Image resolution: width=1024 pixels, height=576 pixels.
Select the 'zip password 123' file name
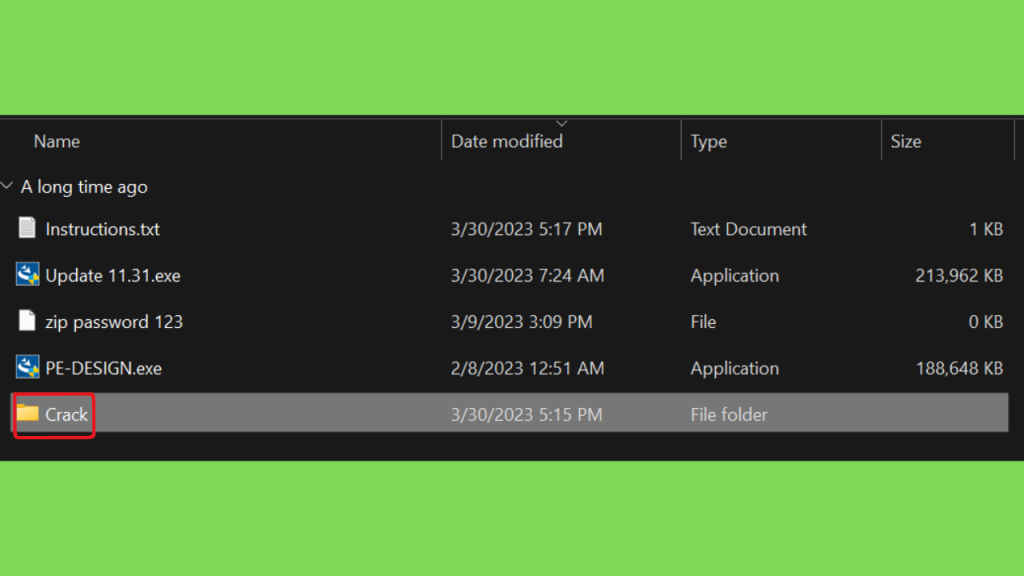coord(114,322)
